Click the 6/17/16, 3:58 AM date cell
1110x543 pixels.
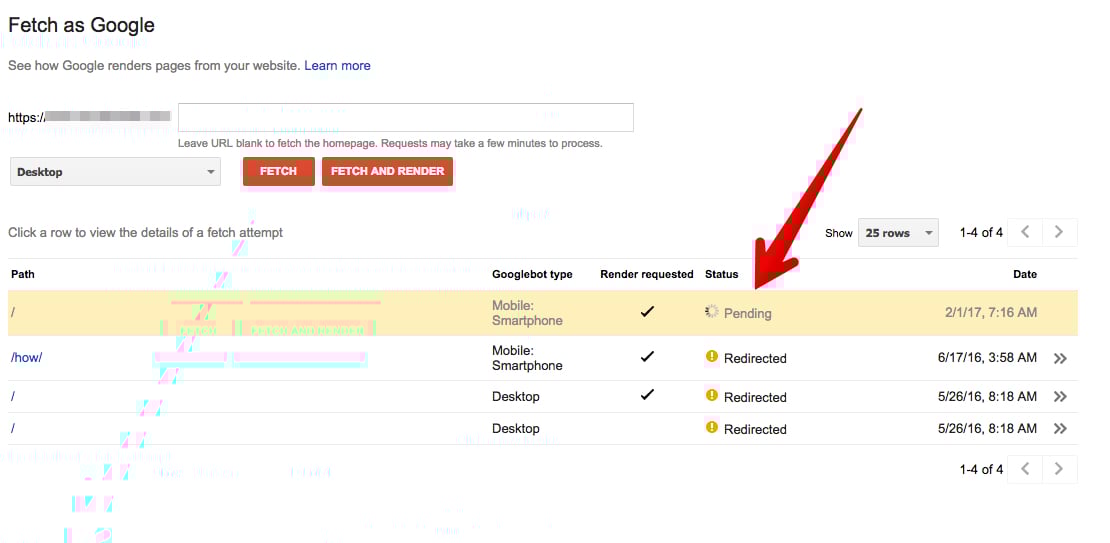pos(987,358)
